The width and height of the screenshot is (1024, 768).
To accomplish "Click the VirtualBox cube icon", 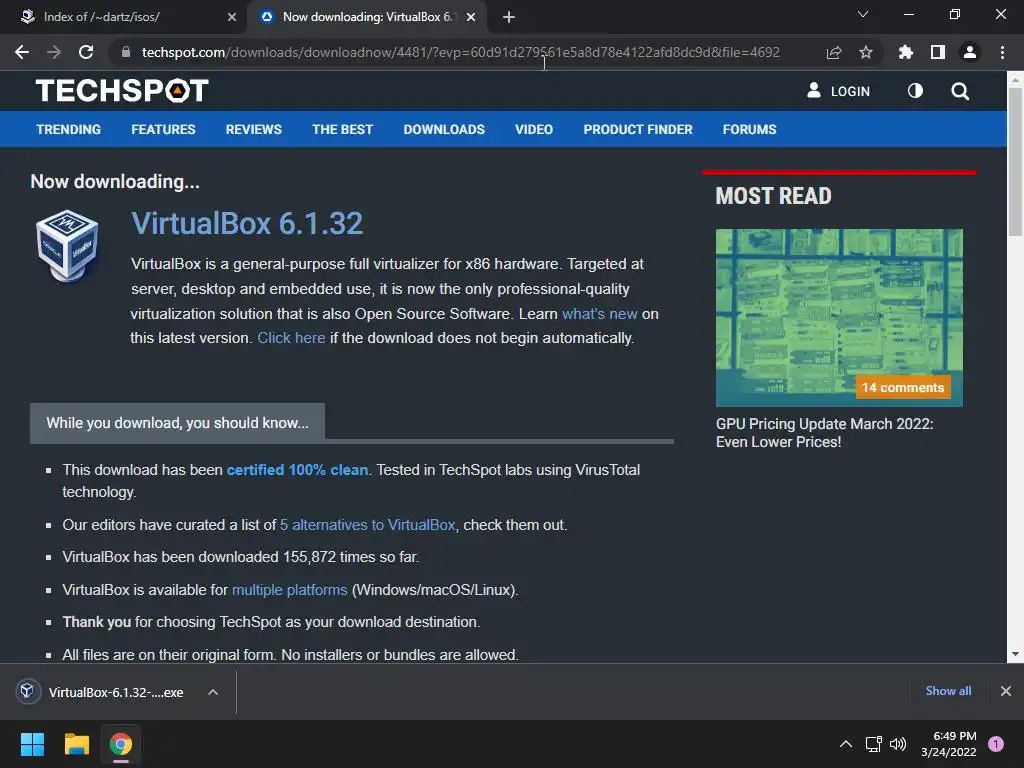I will [67, 246].
